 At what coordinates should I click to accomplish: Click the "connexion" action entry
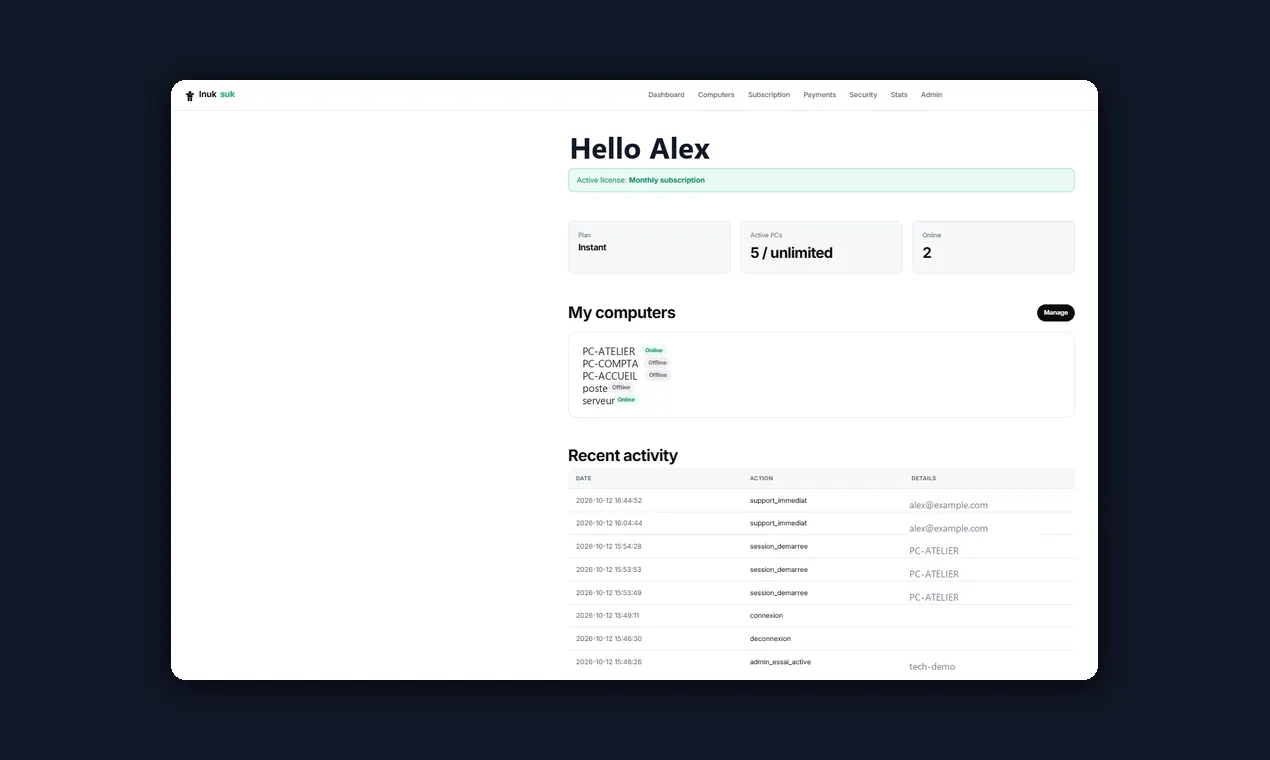pyautogui.click(x=766, y=616)
